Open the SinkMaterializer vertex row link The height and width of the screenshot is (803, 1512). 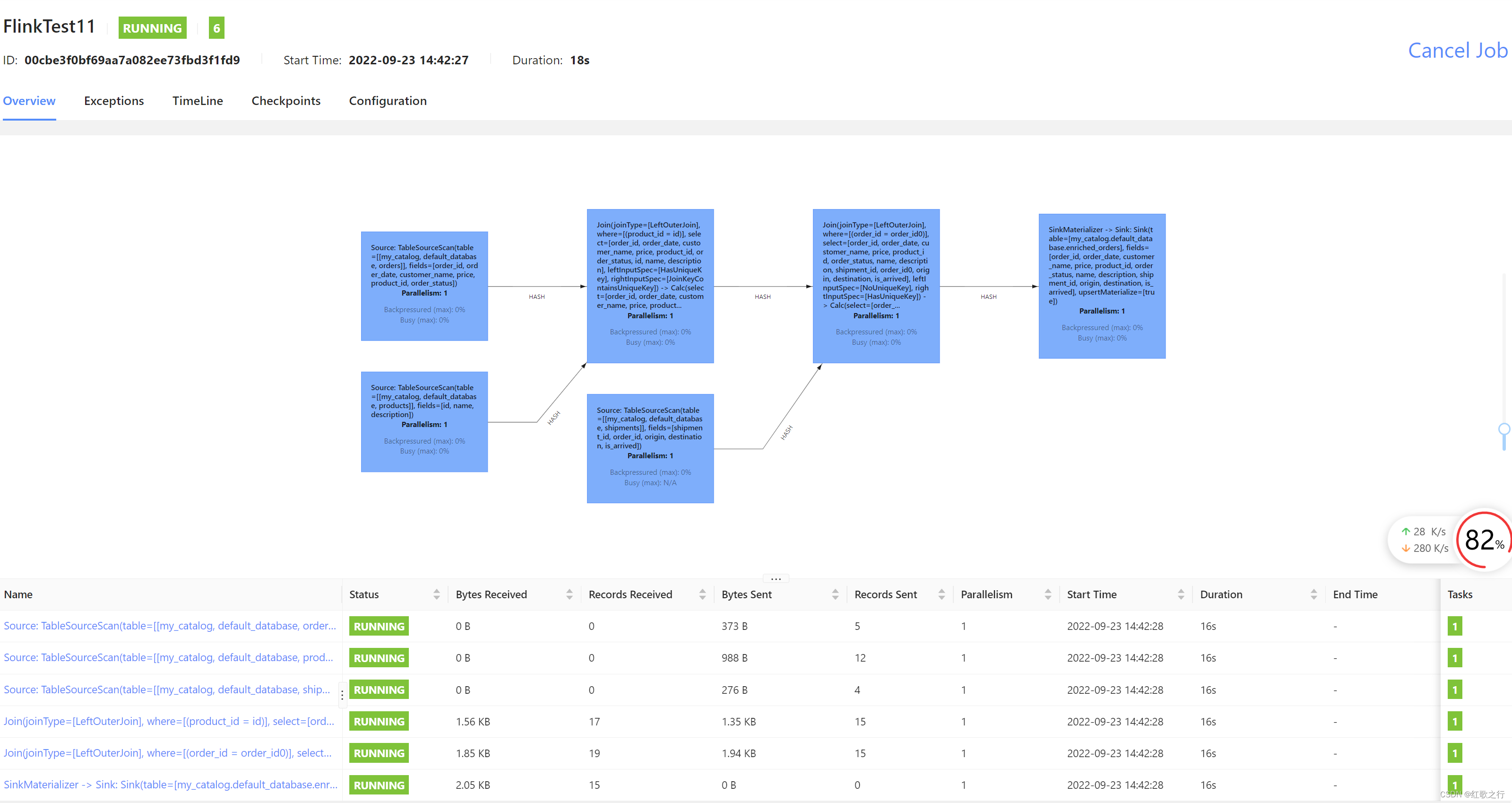tap(170, 784)
